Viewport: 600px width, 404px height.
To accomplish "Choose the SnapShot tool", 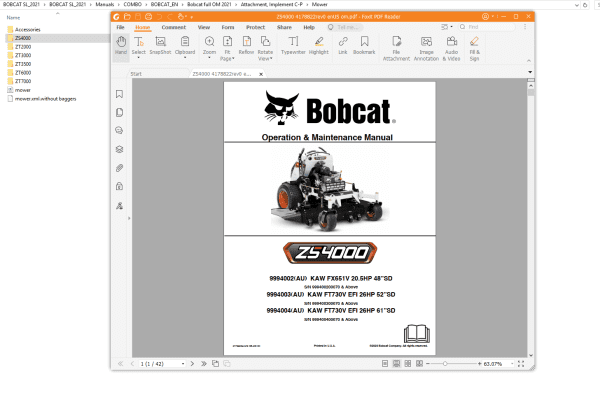I will pos(160,46).
